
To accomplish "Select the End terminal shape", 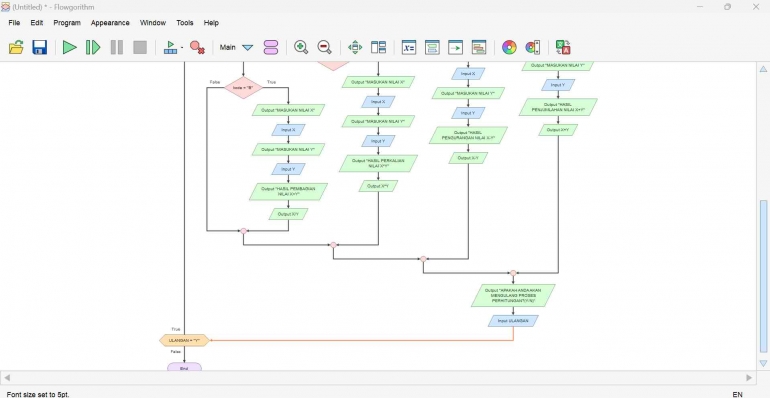I will 184,367.
